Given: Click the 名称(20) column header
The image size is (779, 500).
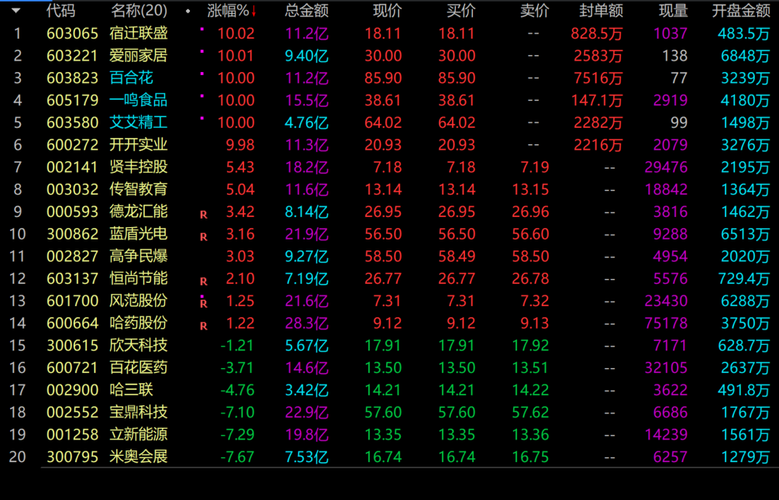Looking at the screenshot, I should tap(139, 10).
